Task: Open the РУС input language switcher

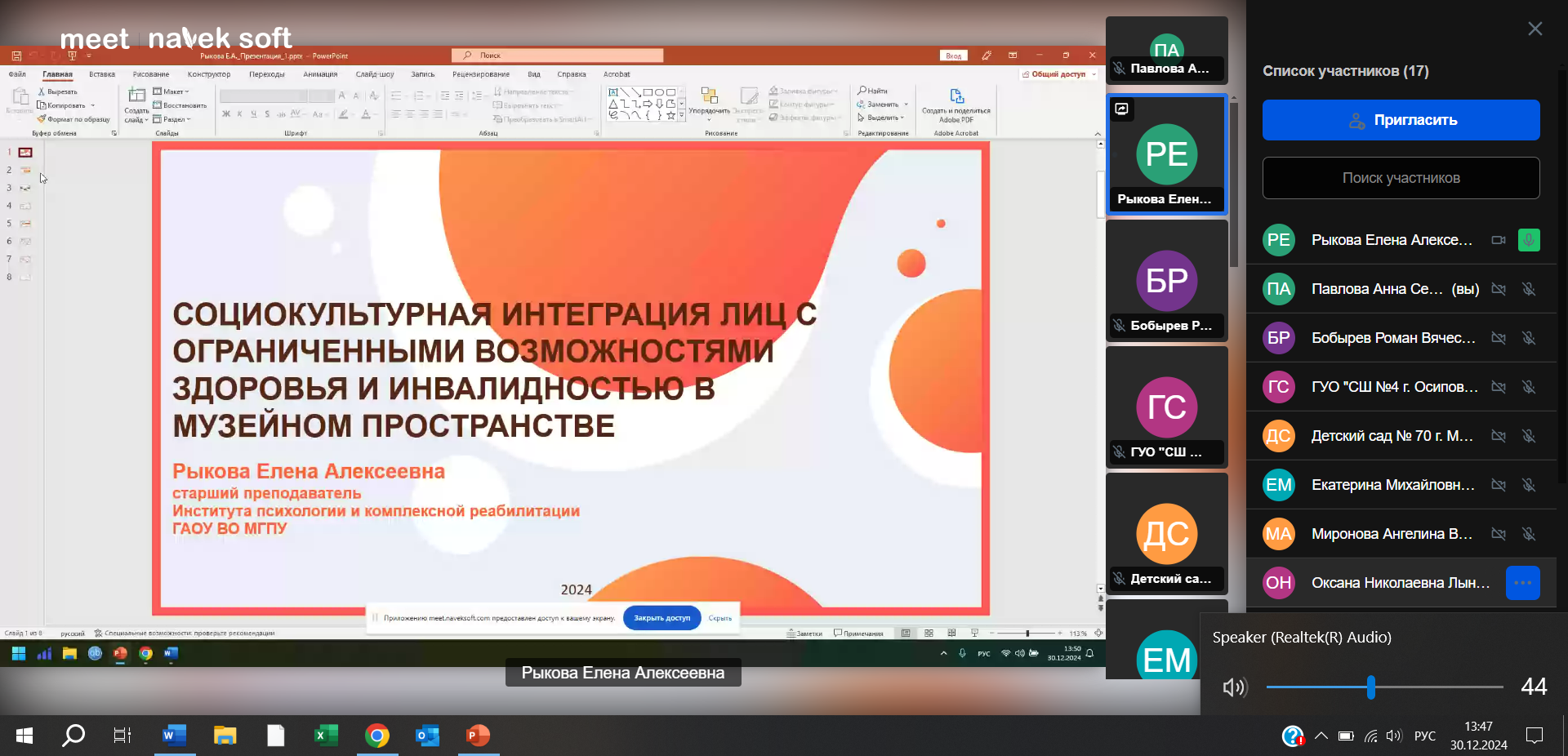Action: click(1424, 736)
